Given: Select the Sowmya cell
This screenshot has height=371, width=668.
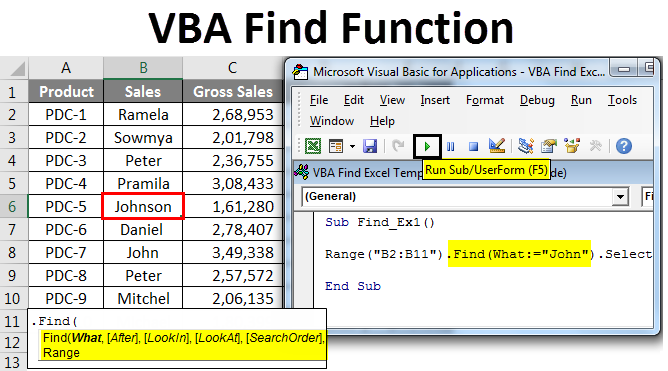Looking at the screenshot, I should 143,138.
